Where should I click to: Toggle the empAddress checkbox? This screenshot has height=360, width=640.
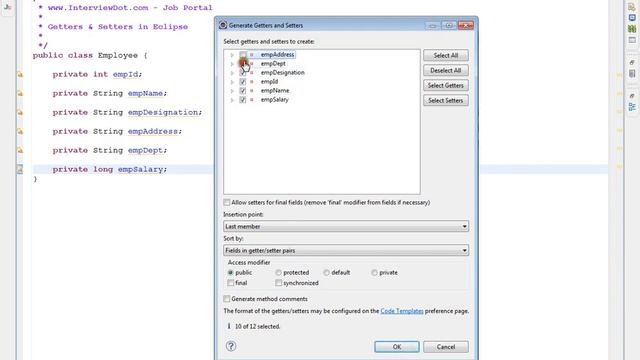coord(243,55)
